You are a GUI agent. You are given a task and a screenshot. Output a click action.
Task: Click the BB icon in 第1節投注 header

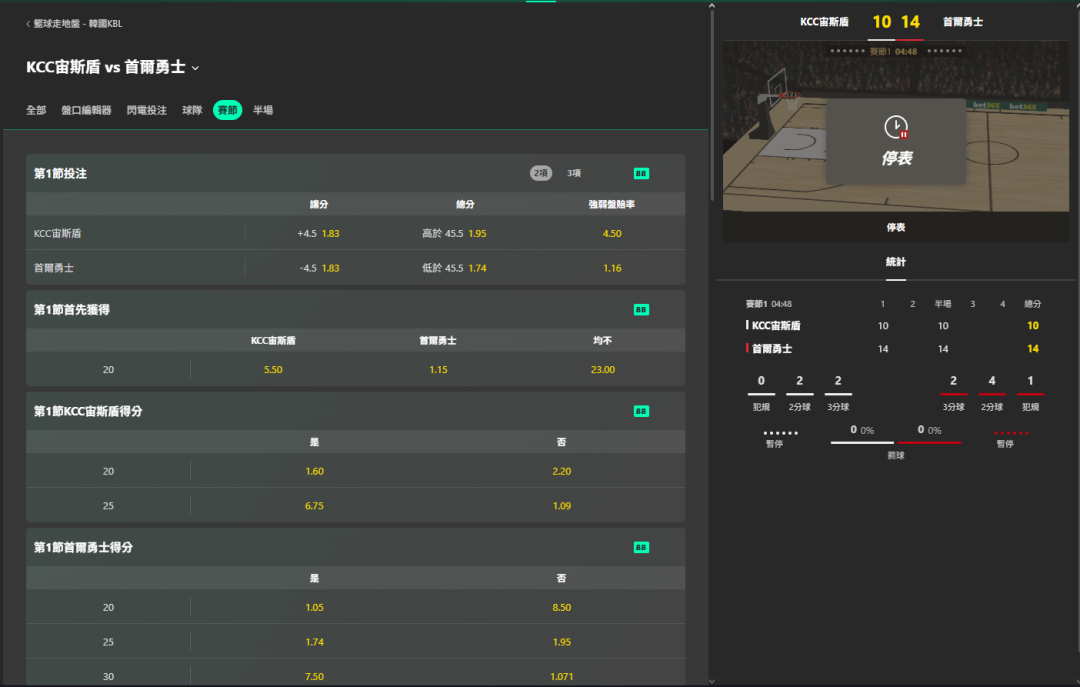(641, 174)
